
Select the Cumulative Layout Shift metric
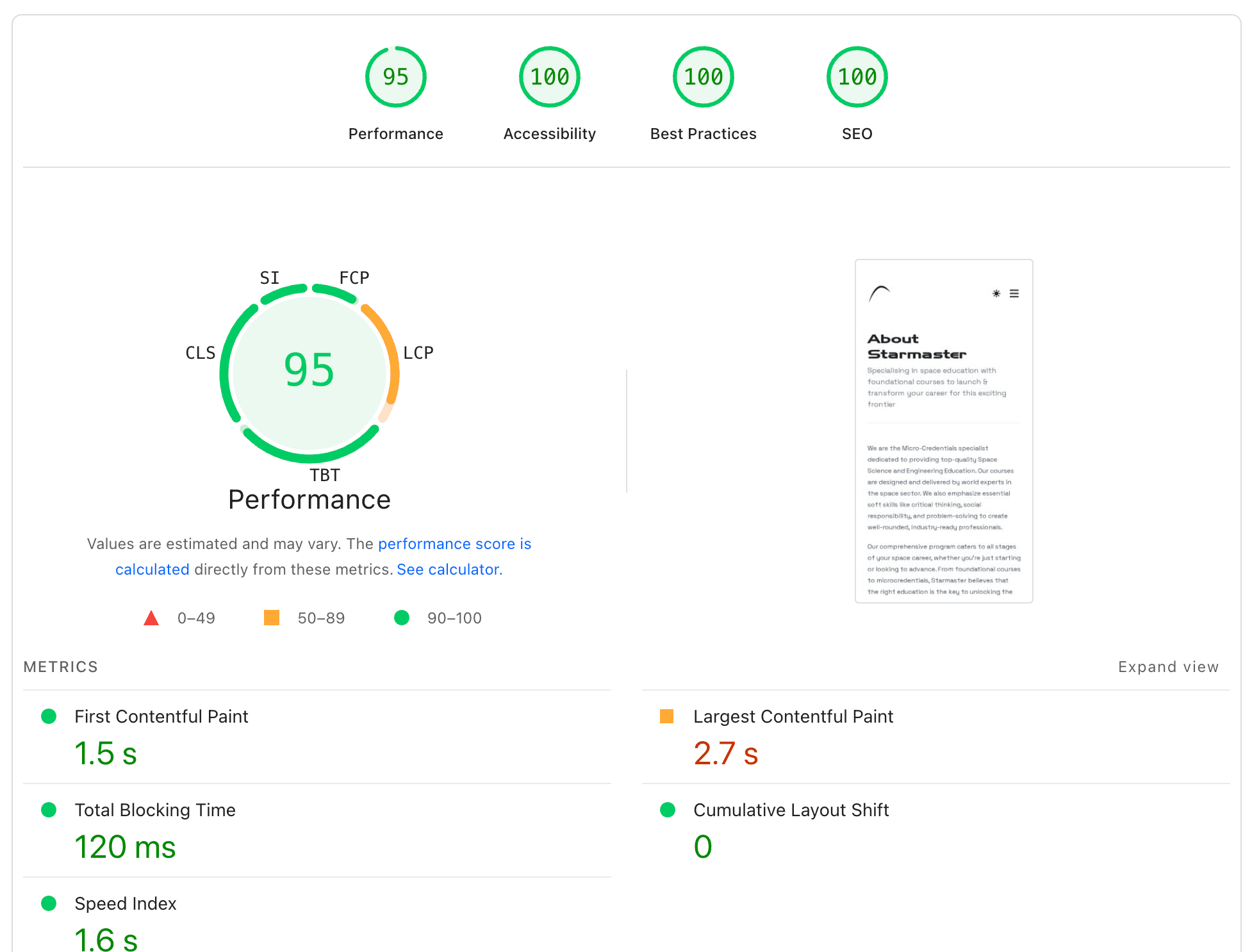[x=791, y=810]
